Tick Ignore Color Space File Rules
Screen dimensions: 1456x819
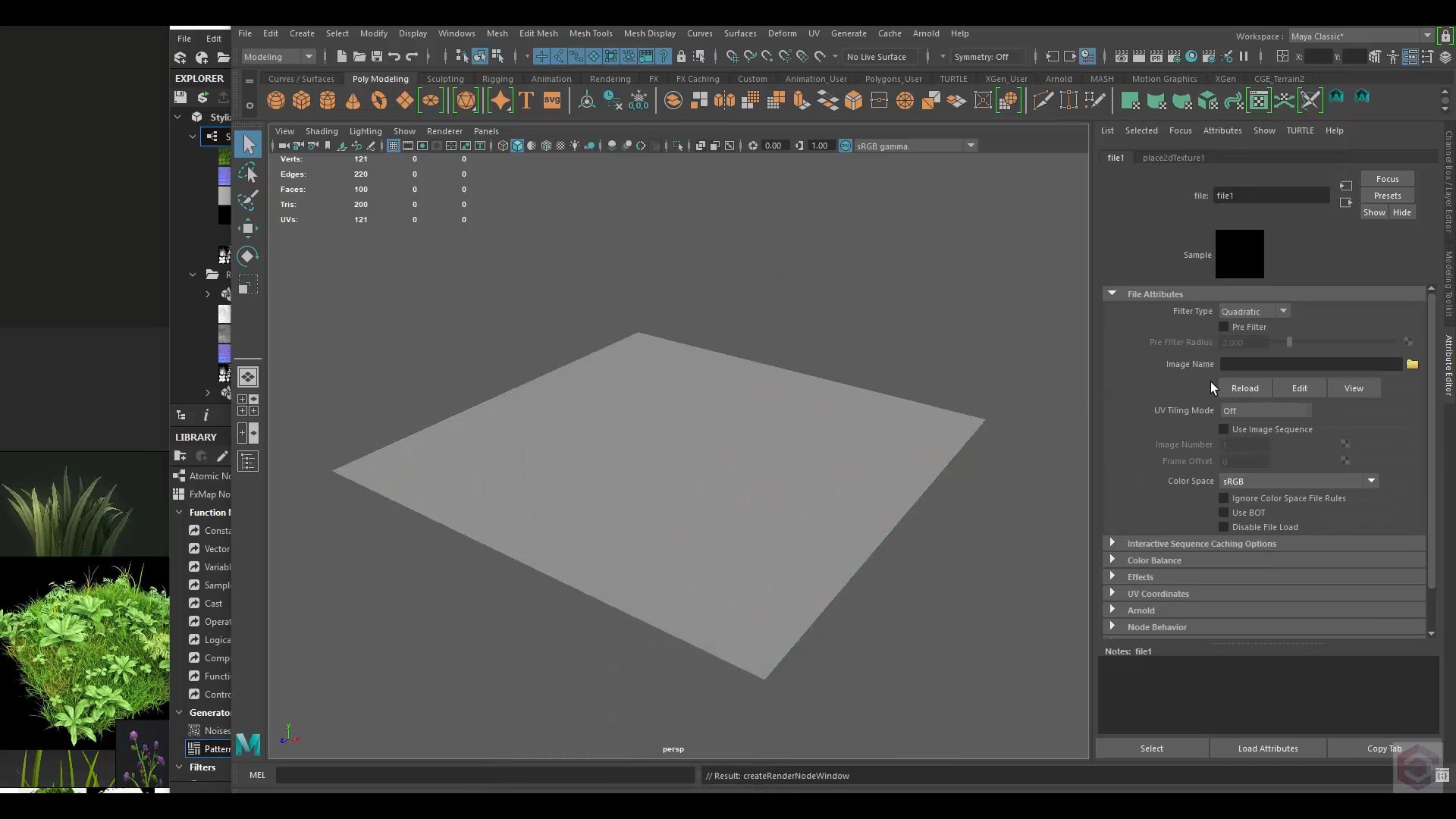(1223, 498)
